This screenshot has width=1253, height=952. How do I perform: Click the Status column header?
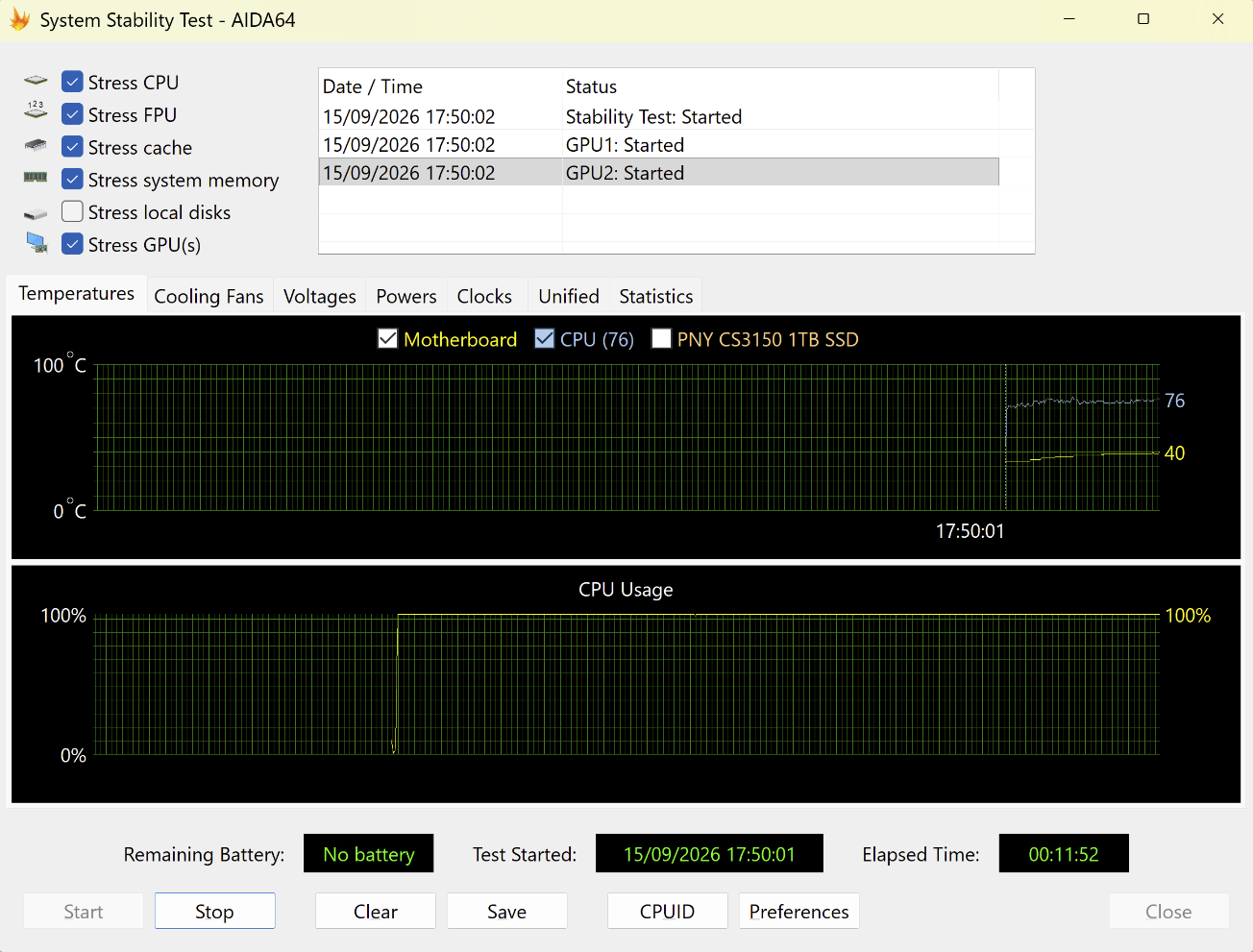click(780, 86)
